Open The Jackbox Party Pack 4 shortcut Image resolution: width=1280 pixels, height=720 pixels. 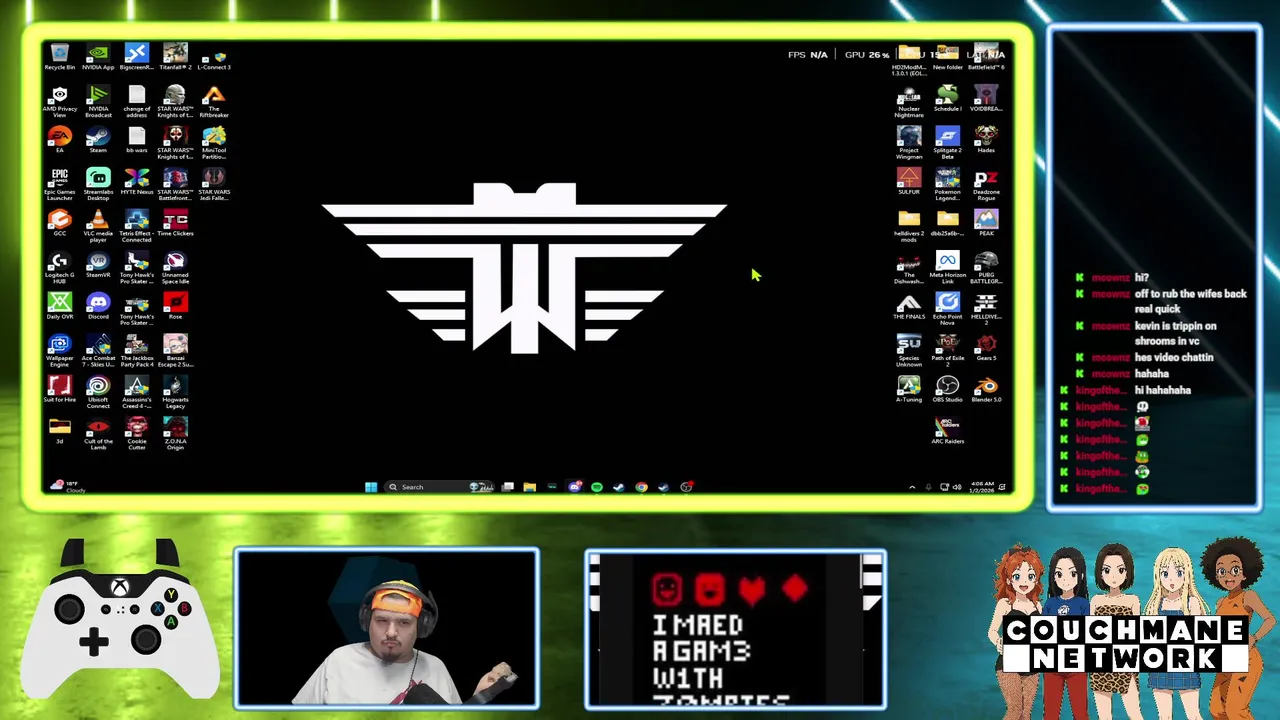tap(137, 351)
